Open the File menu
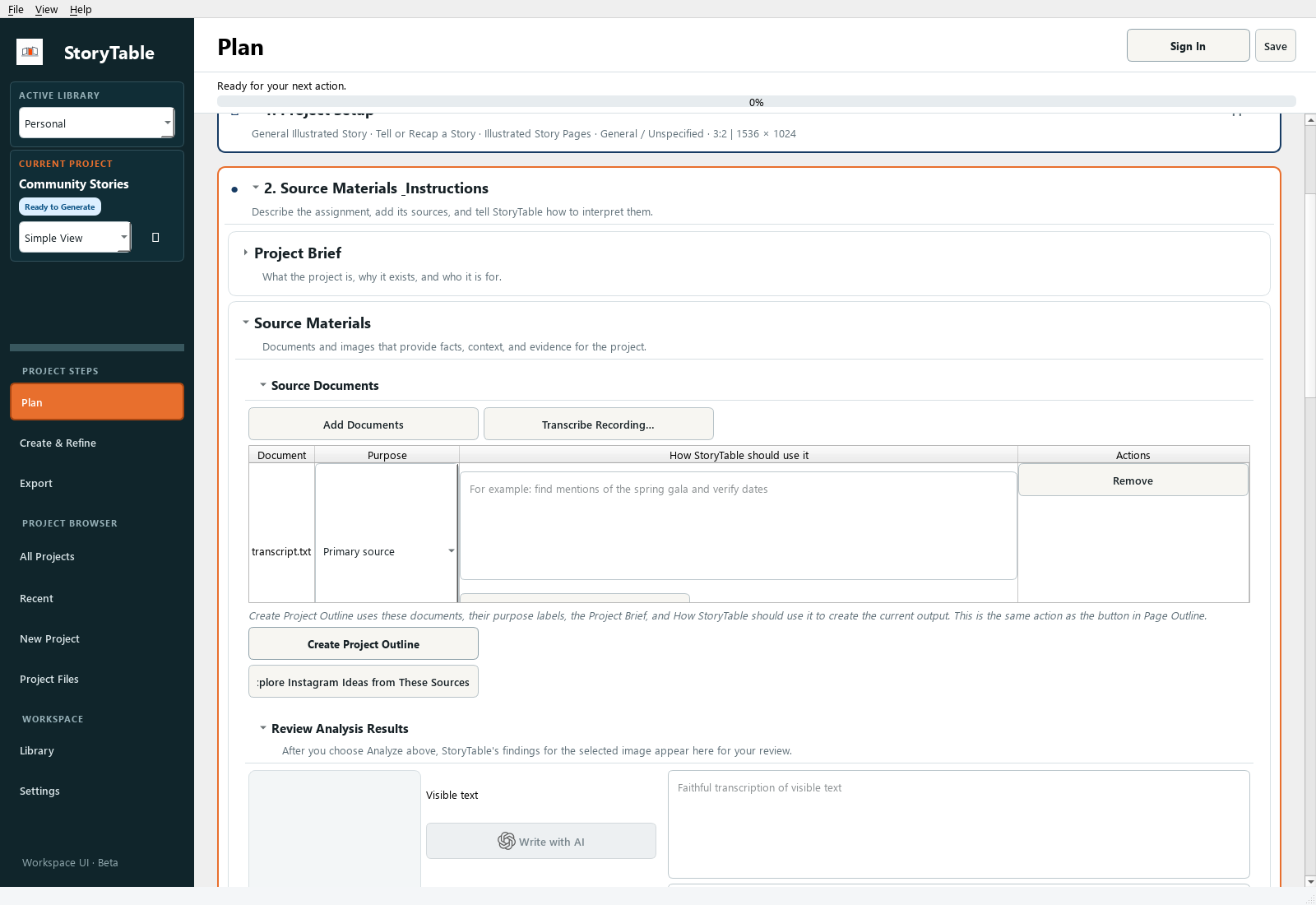This screenshot has height=905, width=1316. point(16,9)
